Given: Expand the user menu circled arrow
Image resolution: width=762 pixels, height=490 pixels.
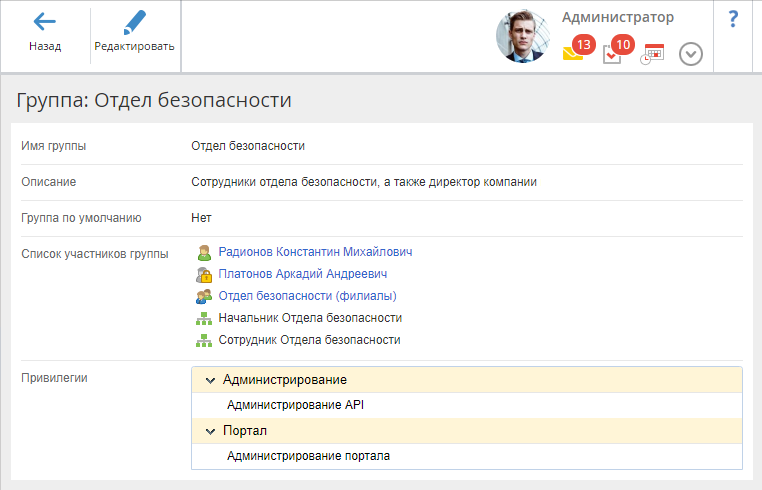Looking at the screenshot, I should pos(691,54).
